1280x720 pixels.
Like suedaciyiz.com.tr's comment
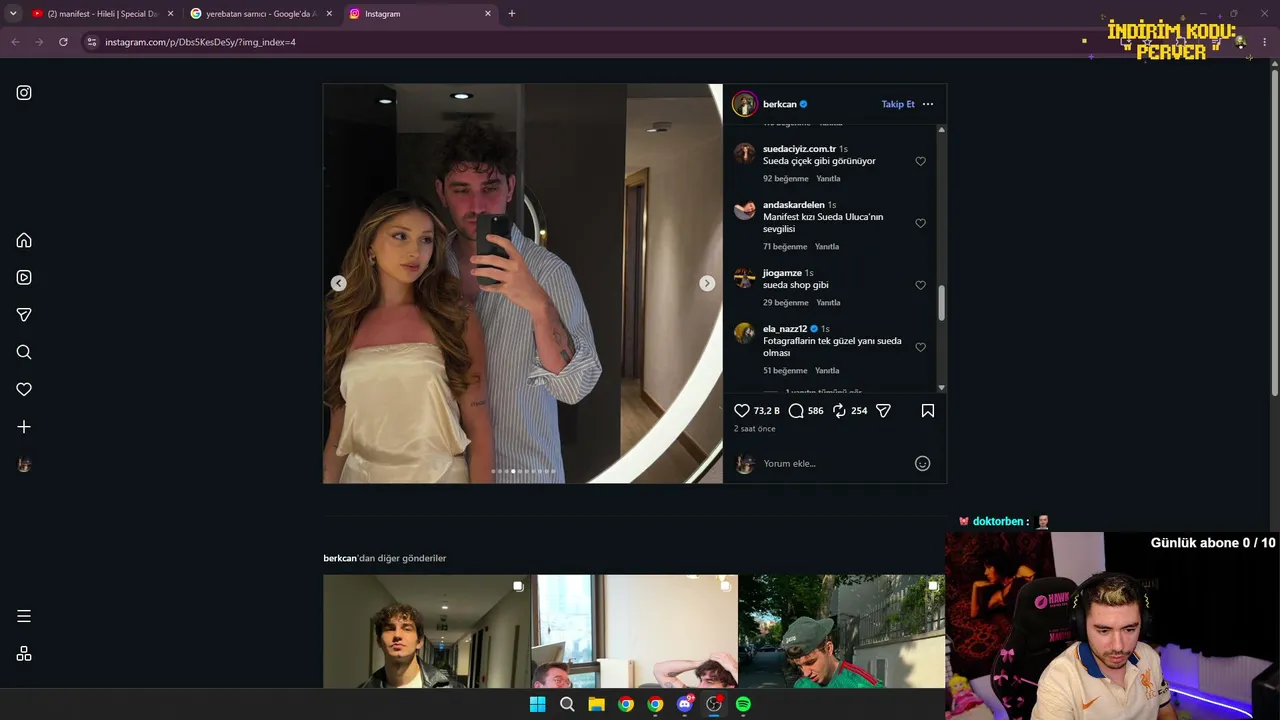[x=921, y=161]
